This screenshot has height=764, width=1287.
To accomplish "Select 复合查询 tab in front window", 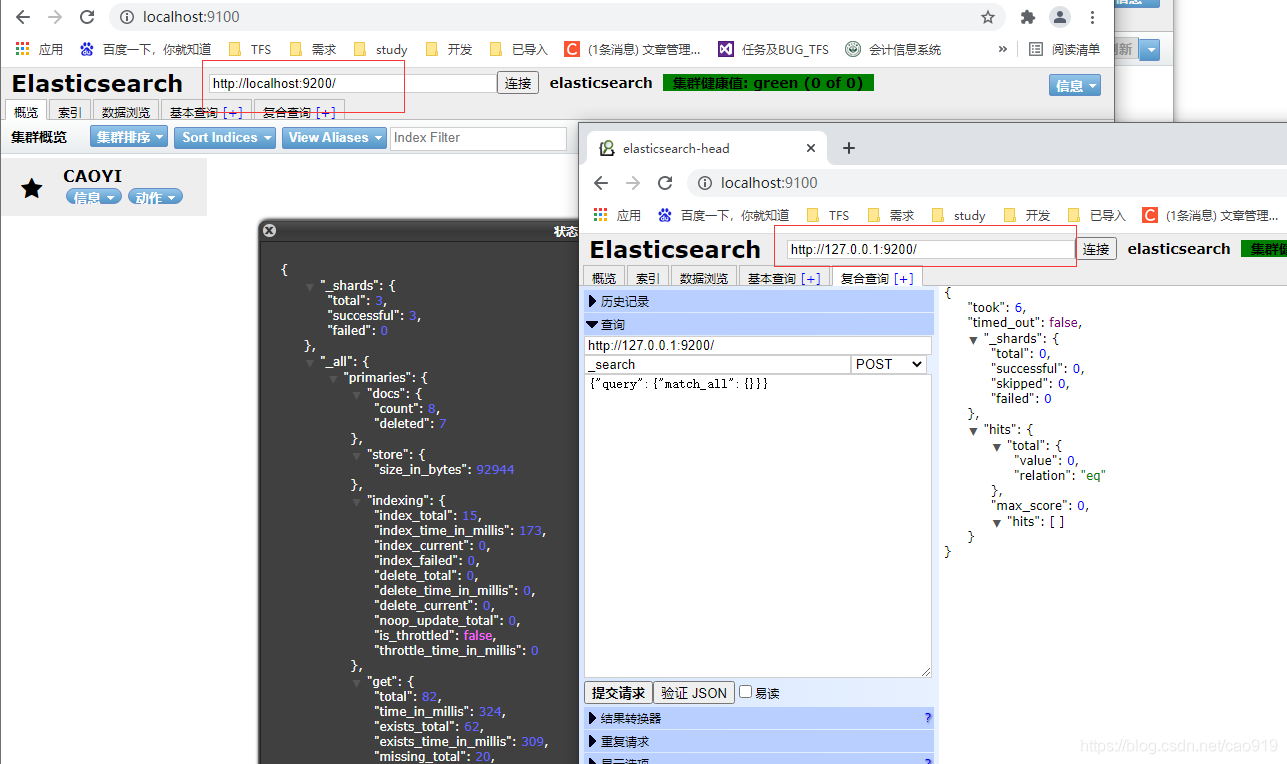I will tap(877, 278).
